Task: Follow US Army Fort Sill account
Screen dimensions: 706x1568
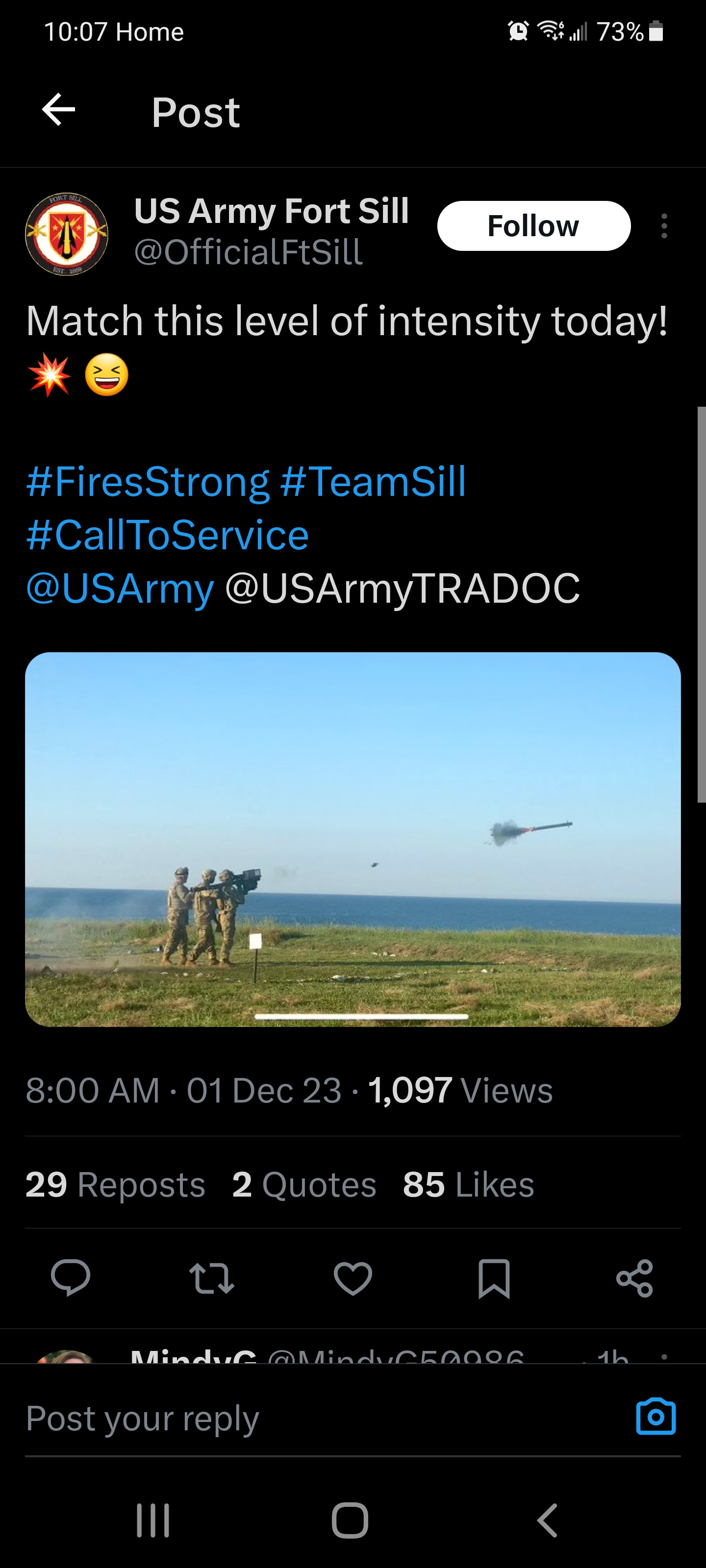Action: tap(533, 226)
